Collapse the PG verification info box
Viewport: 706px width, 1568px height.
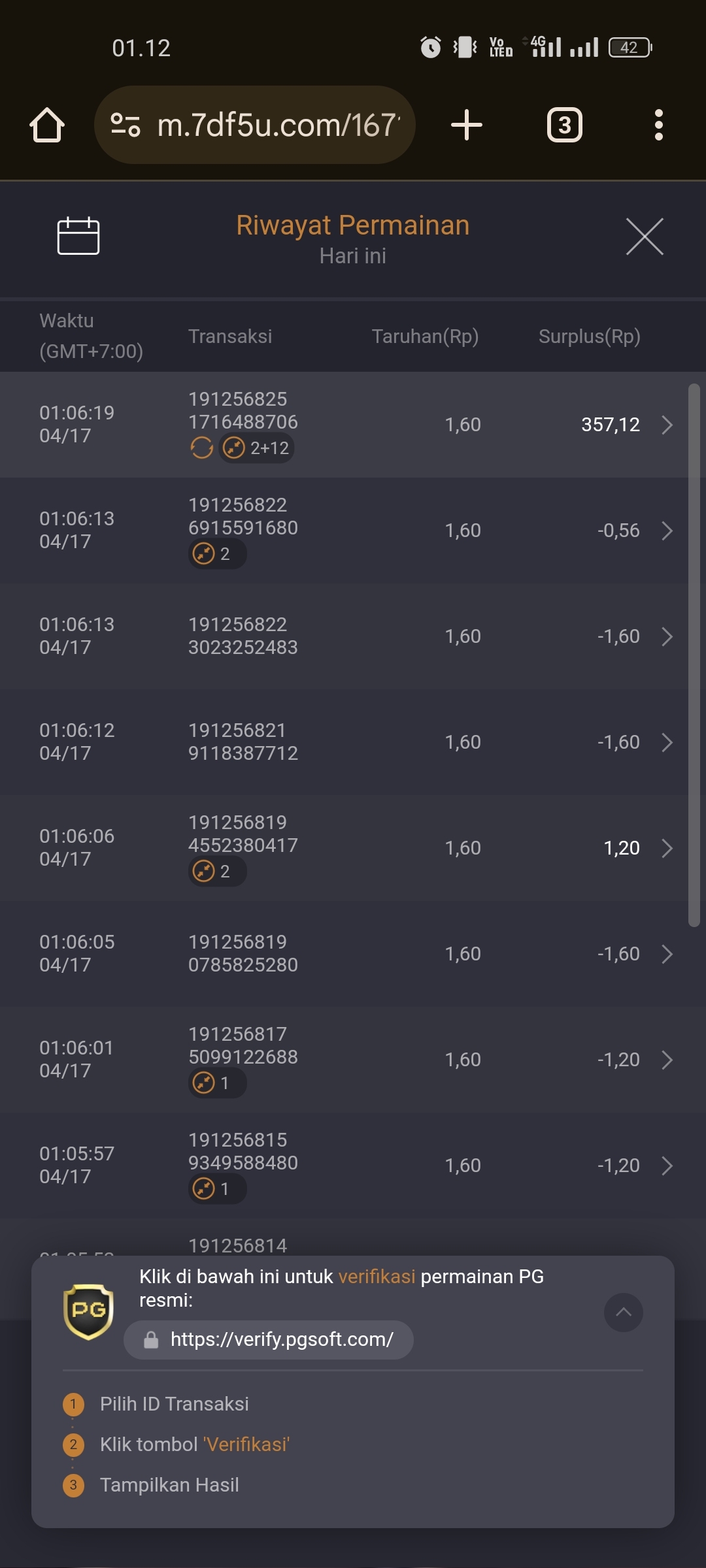[x=624, y=1312]
